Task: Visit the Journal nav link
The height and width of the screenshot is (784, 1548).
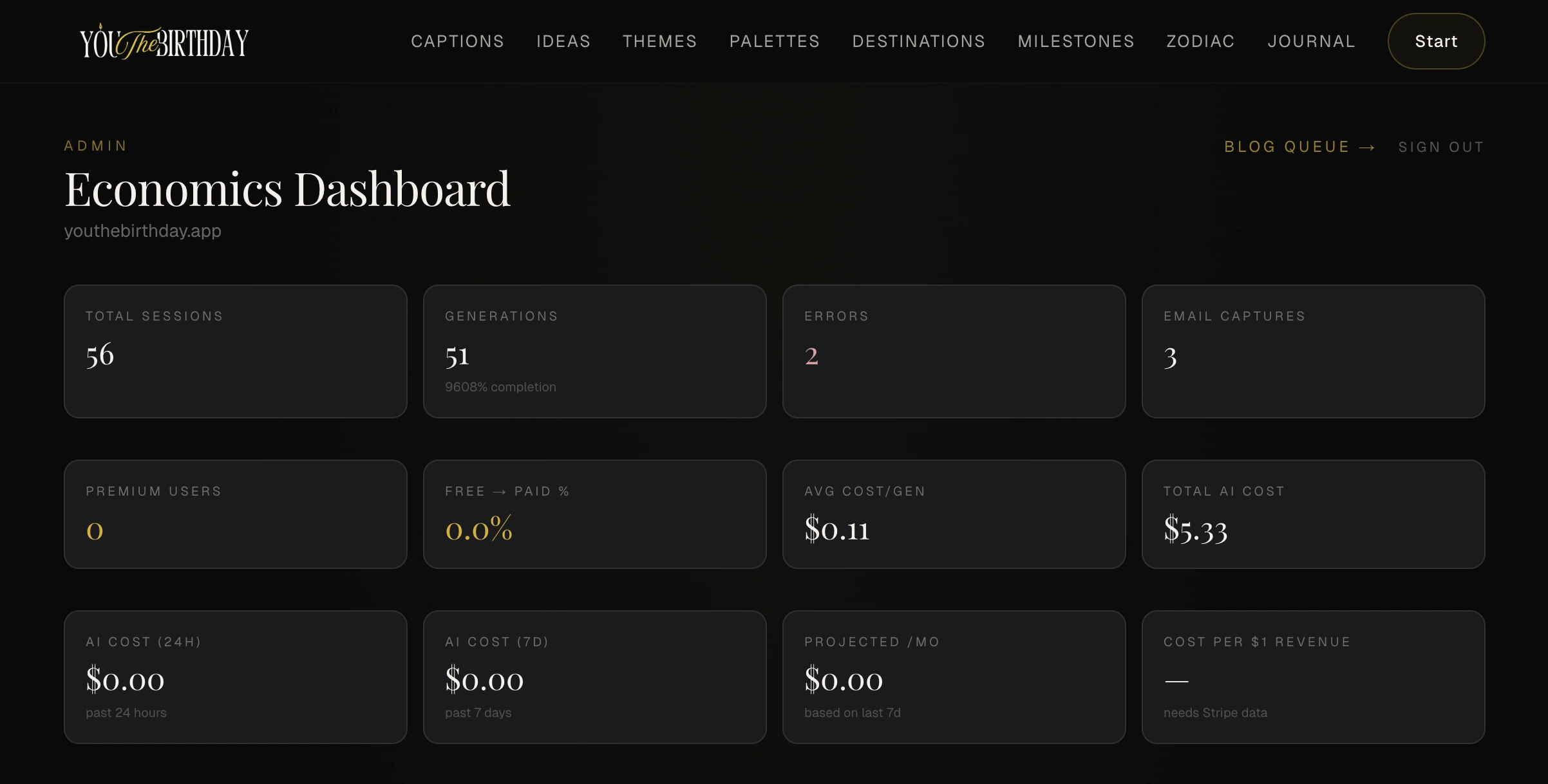Action: (1311, 42)
